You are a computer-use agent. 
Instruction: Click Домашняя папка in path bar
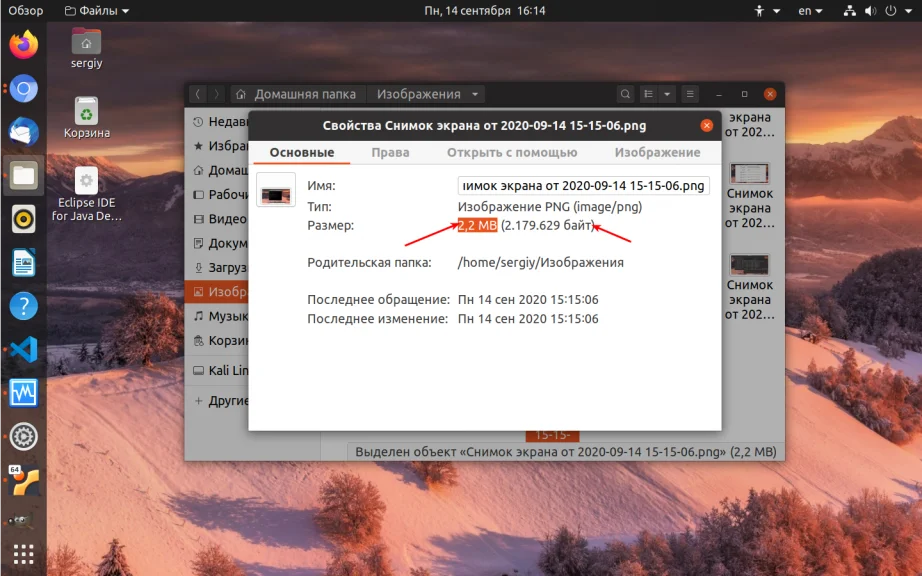point(297,94)
